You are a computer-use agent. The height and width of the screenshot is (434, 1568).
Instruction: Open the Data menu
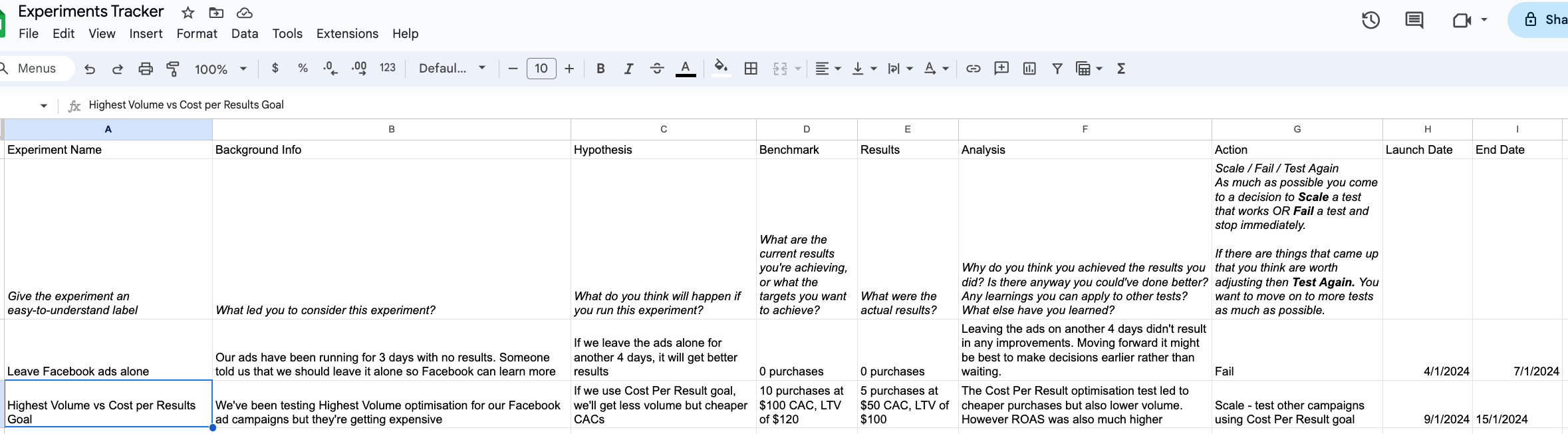245,33
